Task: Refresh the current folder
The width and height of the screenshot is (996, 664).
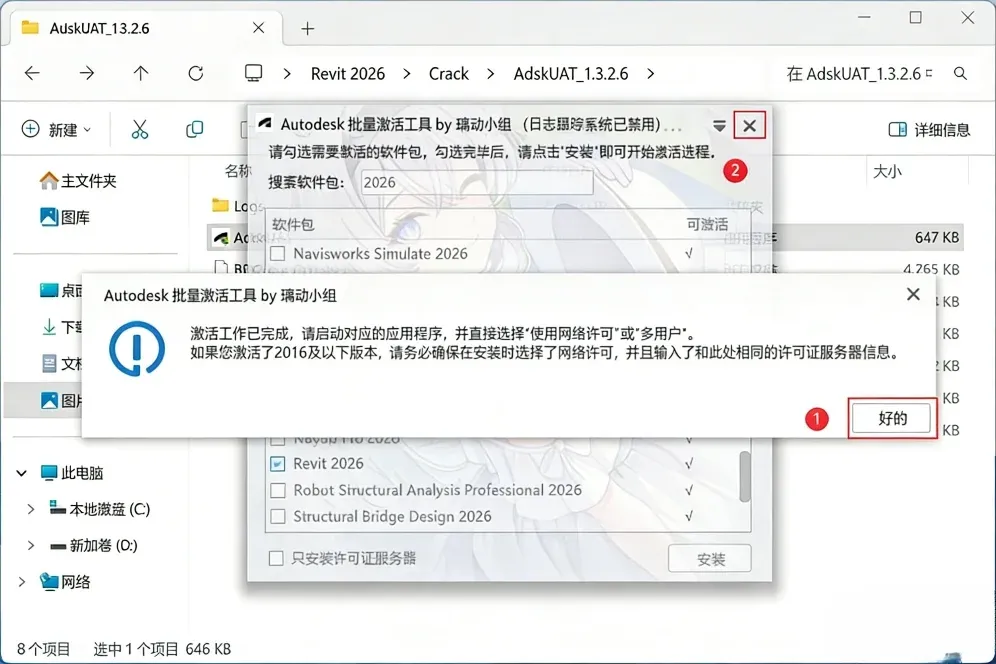Action: pyautogui.click(x=196, y=73)
